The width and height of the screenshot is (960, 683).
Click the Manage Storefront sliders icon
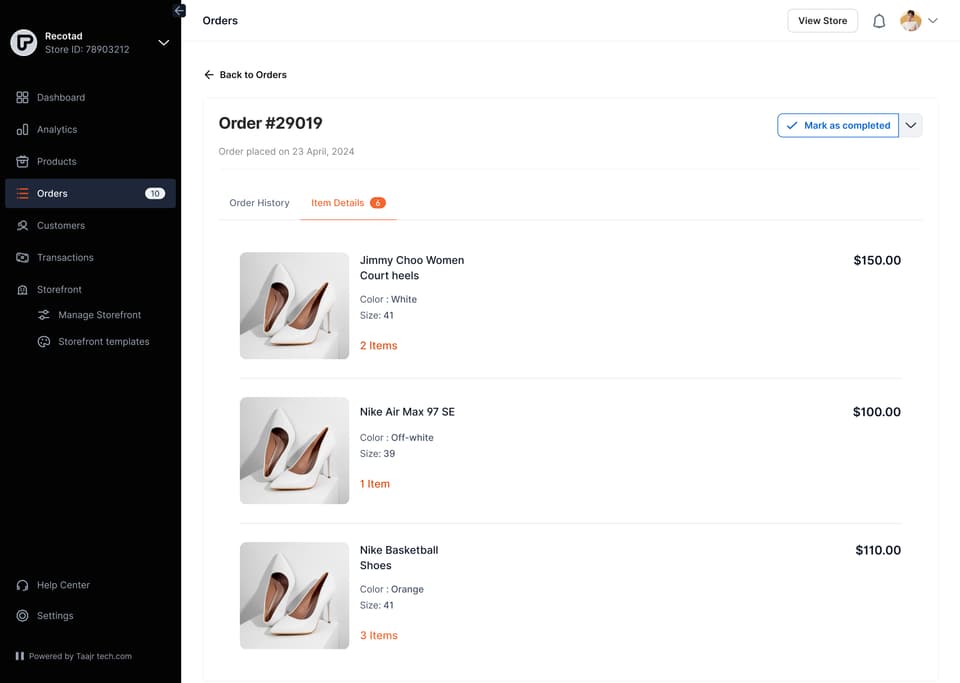point(44,315)
